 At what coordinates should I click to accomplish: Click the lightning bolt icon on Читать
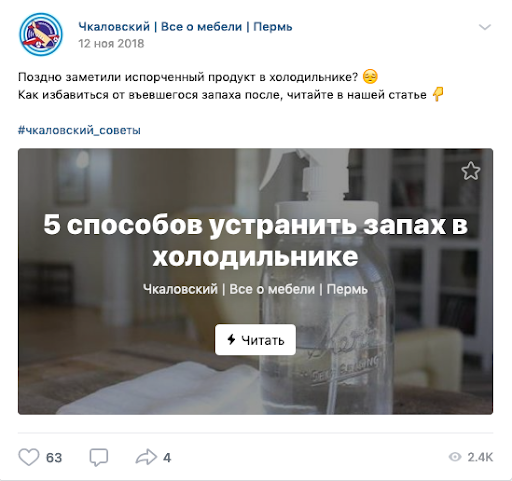(231, 340)
